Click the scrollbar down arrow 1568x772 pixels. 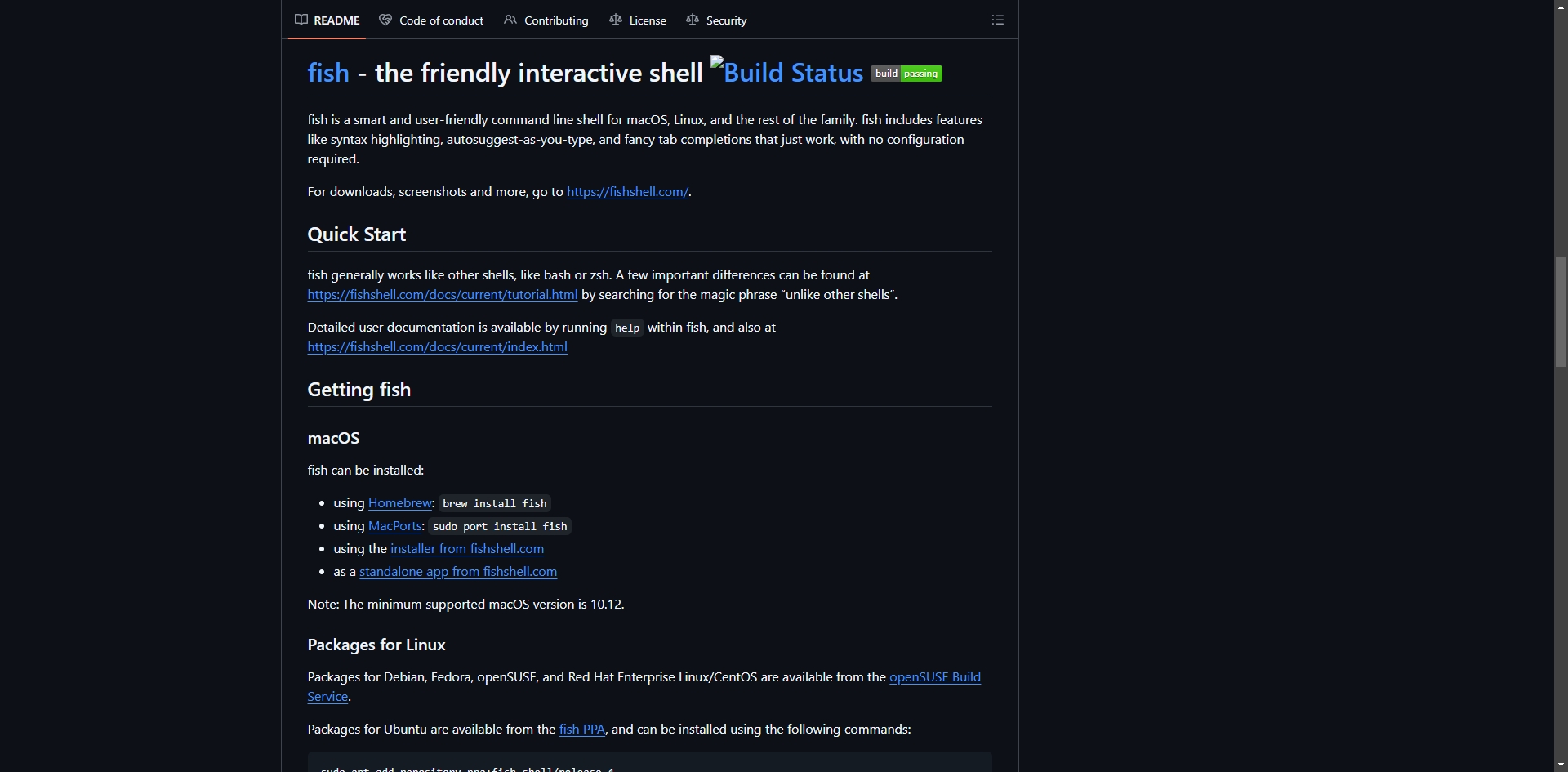(x=1561, y=765)
